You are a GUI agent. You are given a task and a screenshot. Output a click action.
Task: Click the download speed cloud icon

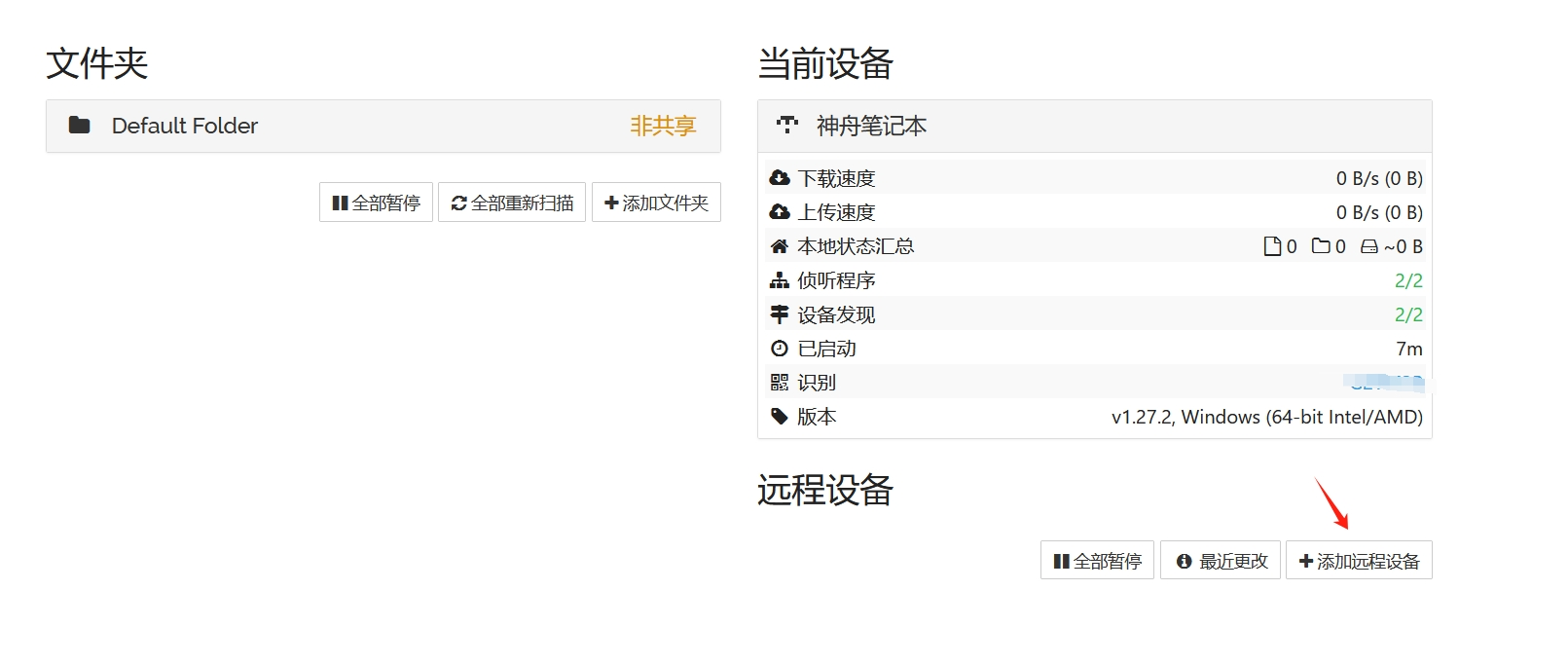(x=780, y=178)
